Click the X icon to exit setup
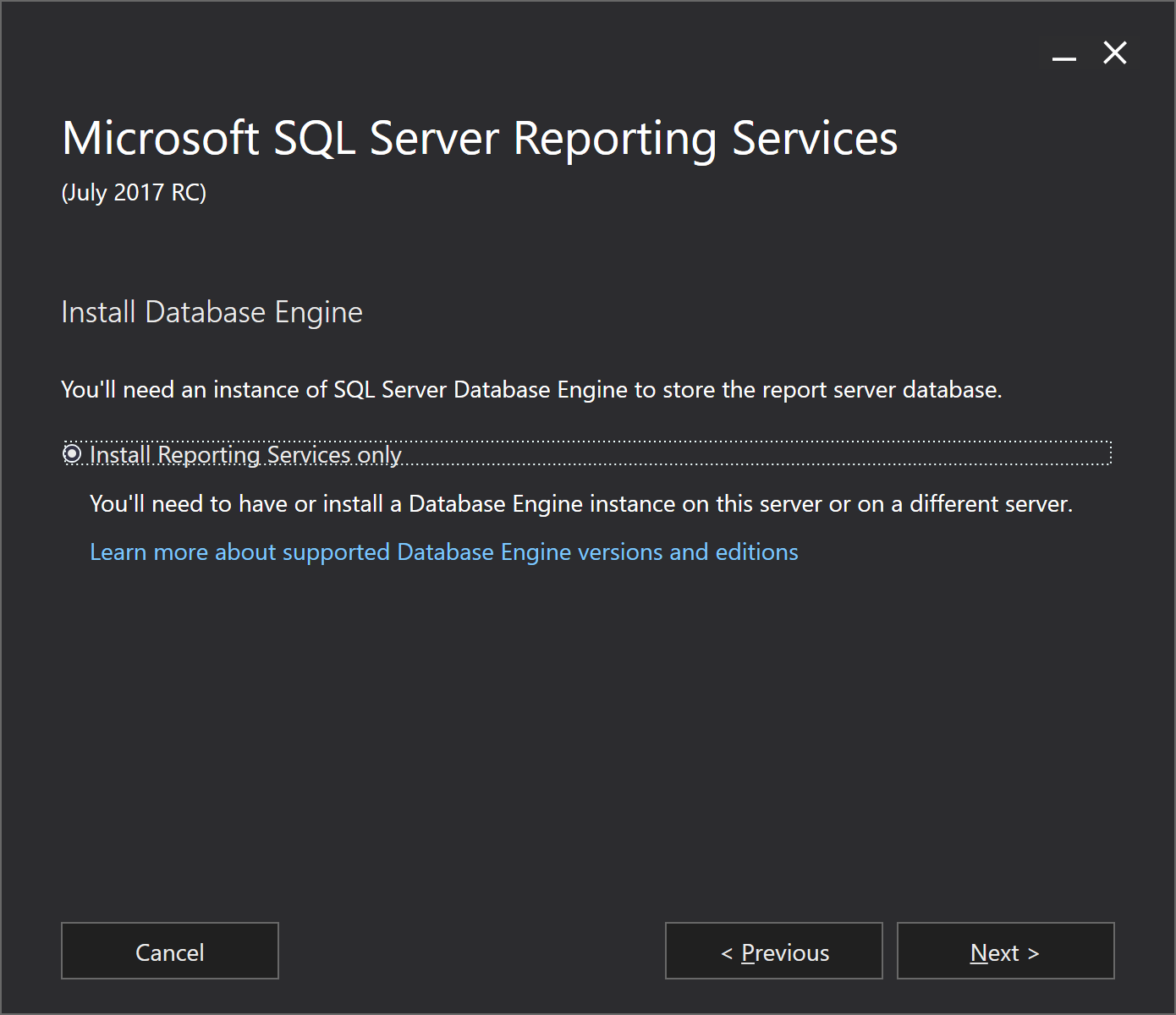1176x1015 pixels. 1114,53
